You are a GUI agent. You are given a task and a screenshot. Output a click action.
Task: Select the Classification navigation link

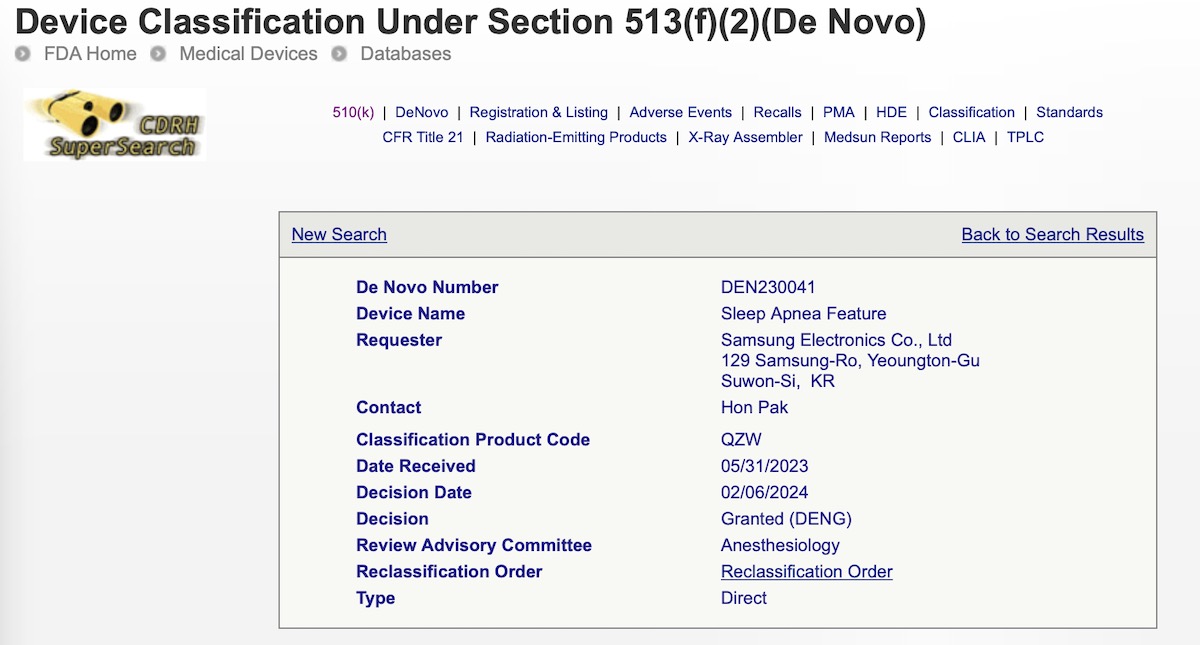[971, 112]
